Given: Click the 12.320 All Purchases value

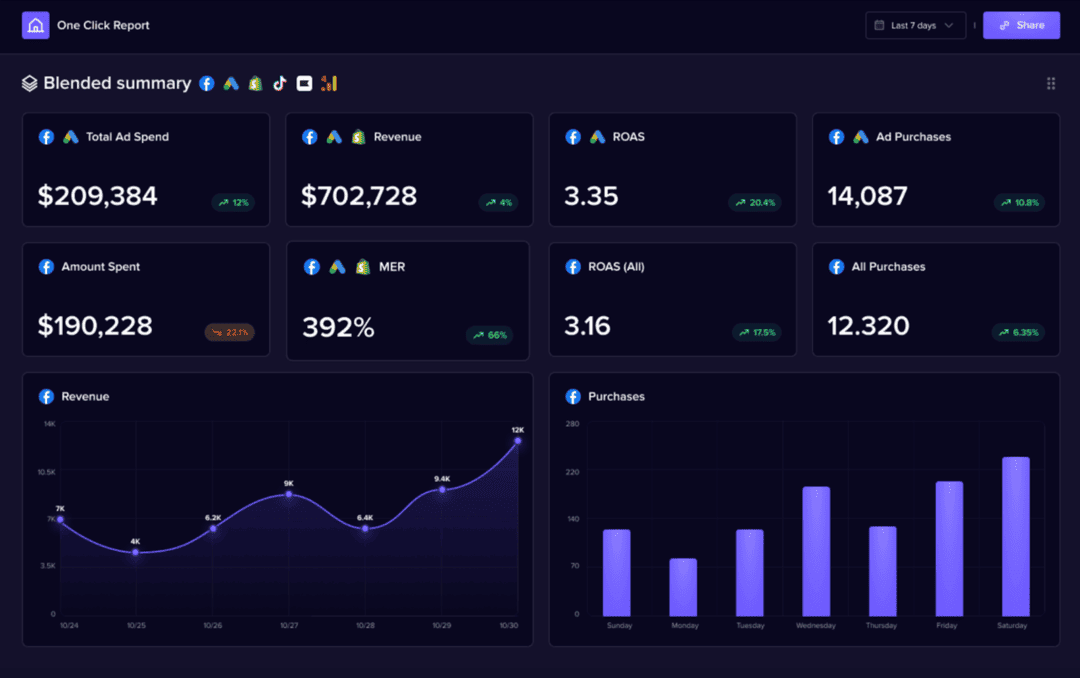Looking at the screenshot, I should pos(869,325).
